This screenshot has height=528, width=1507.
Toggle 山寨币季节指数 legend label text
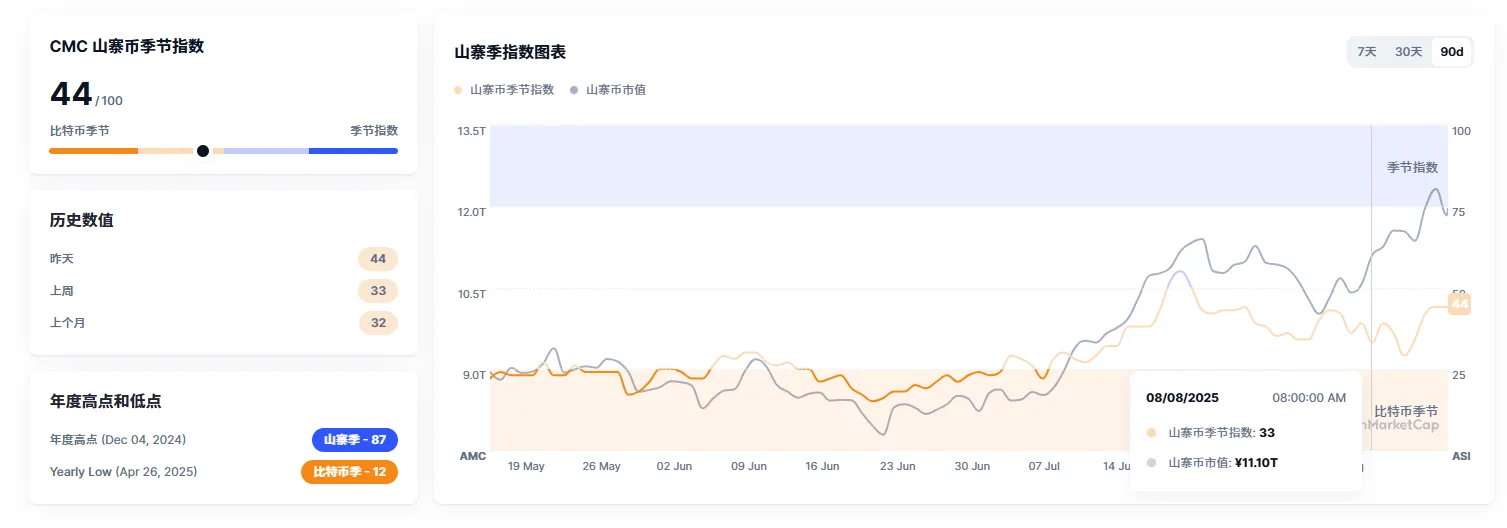click(512, 90)
